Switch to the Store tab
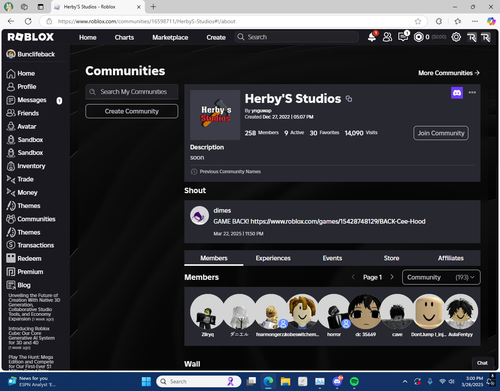Screen dimensions: 500x391 point(391,258)
